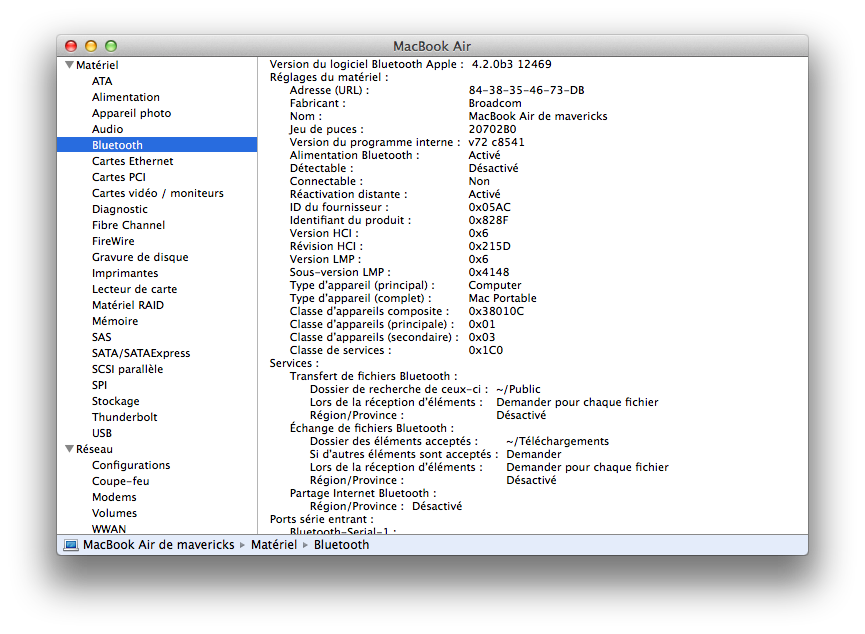This screenshot has width=865, height=634.
Task: Open the Cartes Ethernet entry
Action: click(132, 161)
